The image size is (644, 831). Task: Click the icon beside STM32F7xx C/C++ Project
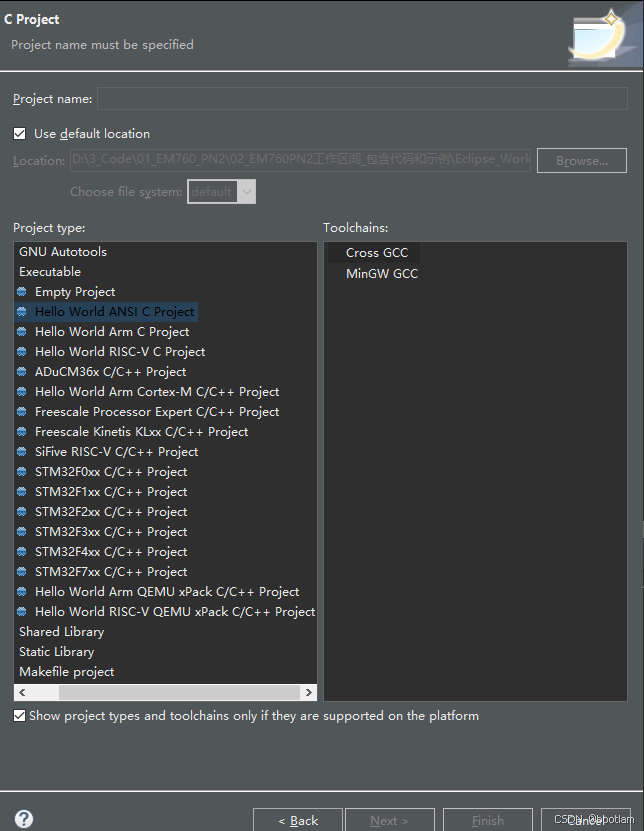[22, 572]
